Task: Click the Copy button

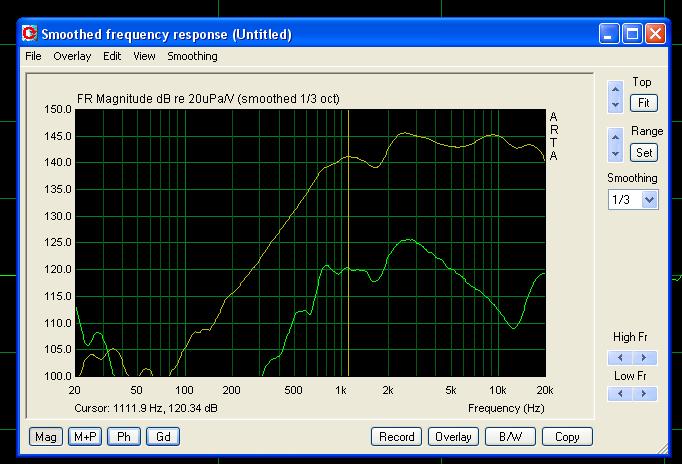Action: coord(567,437)
